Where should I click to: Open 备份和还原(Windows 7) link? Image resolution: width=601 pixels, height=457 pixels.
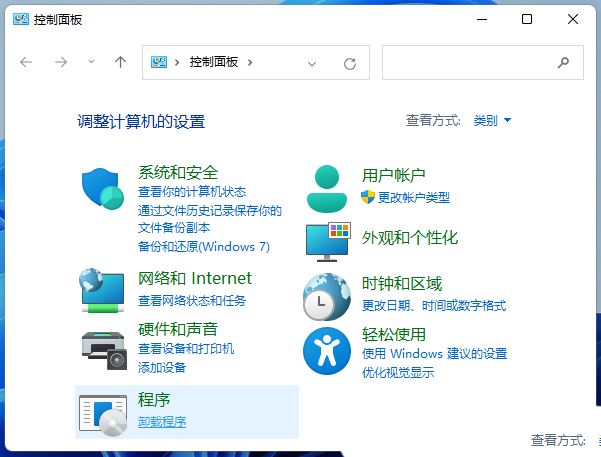coord(204,247)
